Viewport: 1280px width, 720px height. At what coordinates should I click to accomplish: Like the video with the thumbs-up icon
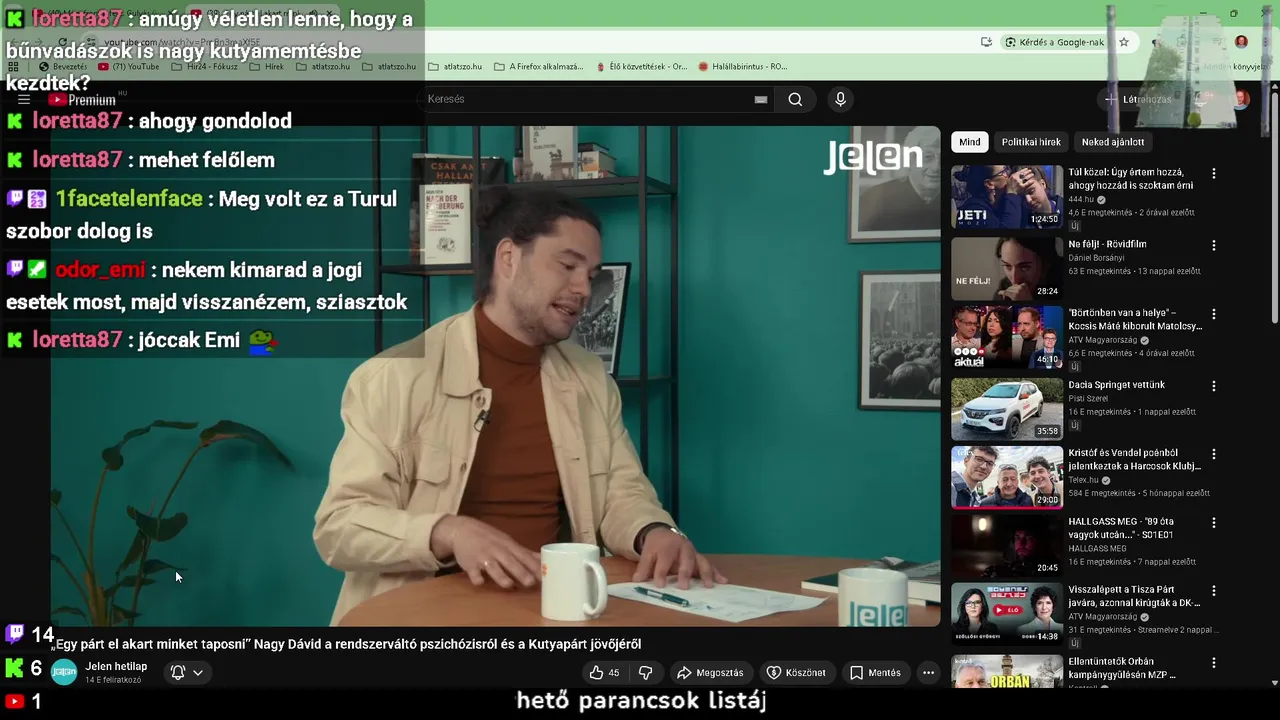coord(603,673)
